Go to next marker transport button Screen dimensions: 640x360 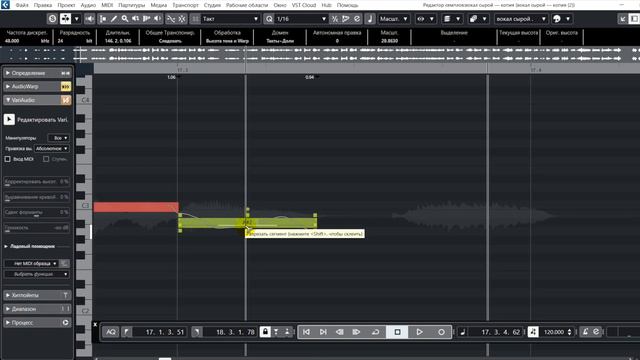coord(323,332)
